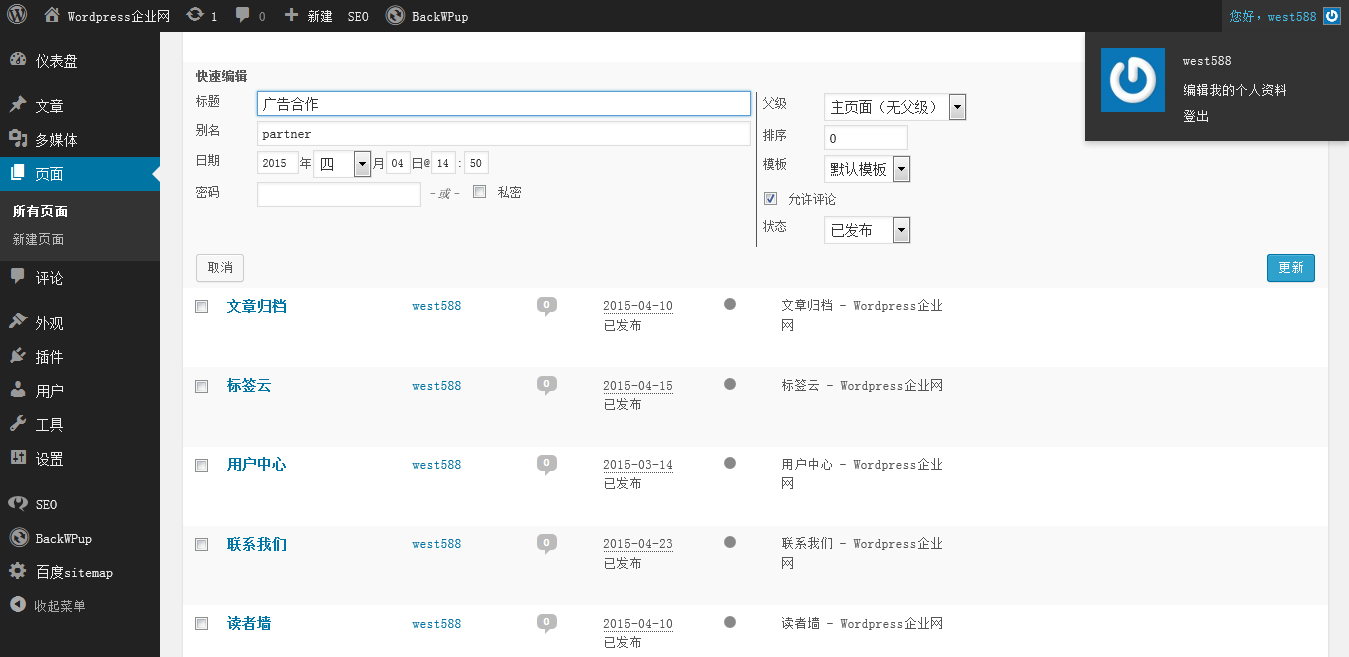
Task: Collapse the sidebar using 收起菜单
Action: [x=50, y=606]
